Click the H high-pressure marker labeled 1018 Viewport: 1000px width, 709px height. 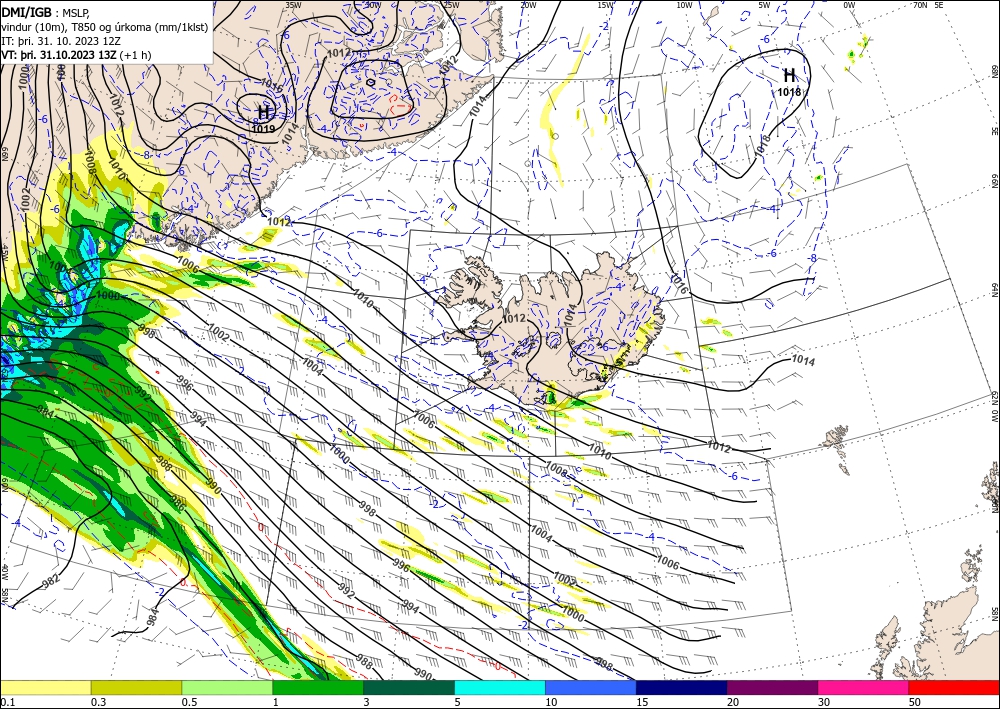(x=790, y=75)
